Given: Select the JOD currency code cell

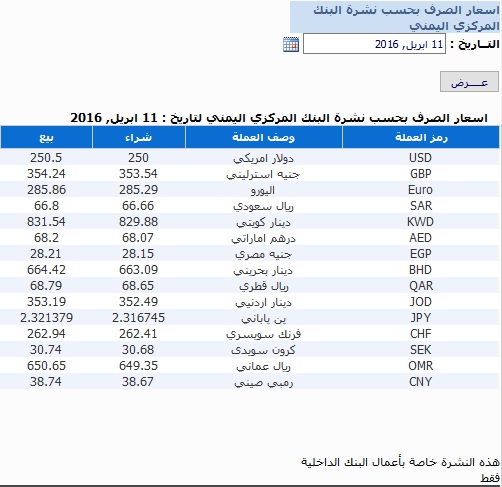Looking at the screenshot, I should pyautogui.click(x=421, y=302).
